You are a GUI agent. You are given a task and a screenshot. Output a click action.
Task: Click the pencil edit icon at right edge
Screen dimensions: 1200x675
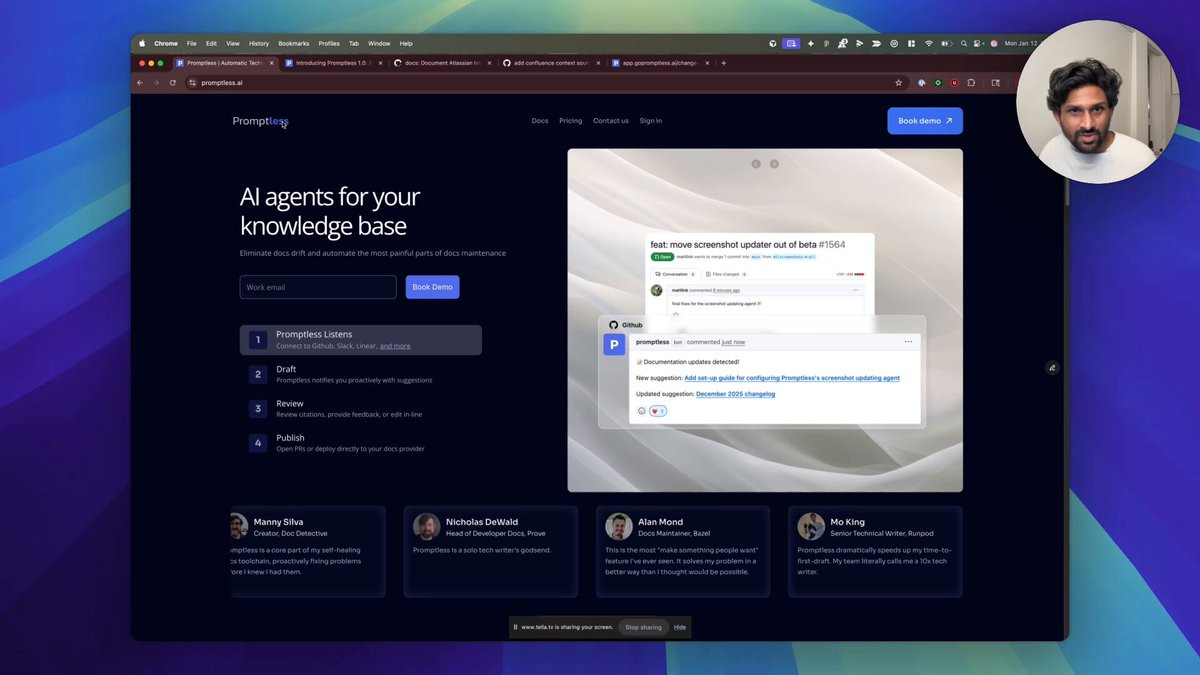pyautogui.click(x=1052, y=368)
